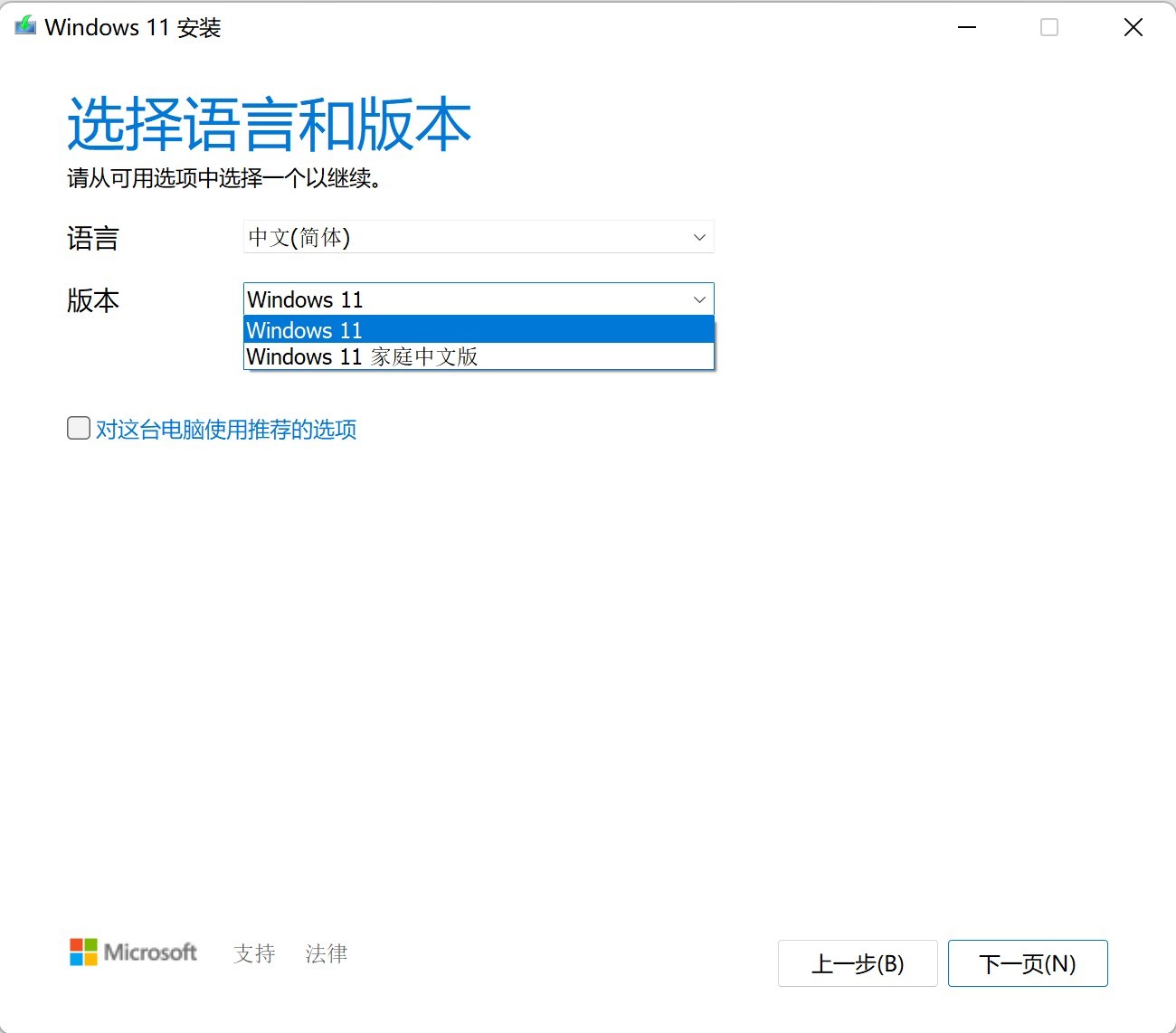Open the 支持 link
The image size is (1176, 1033).
(254, 953)
